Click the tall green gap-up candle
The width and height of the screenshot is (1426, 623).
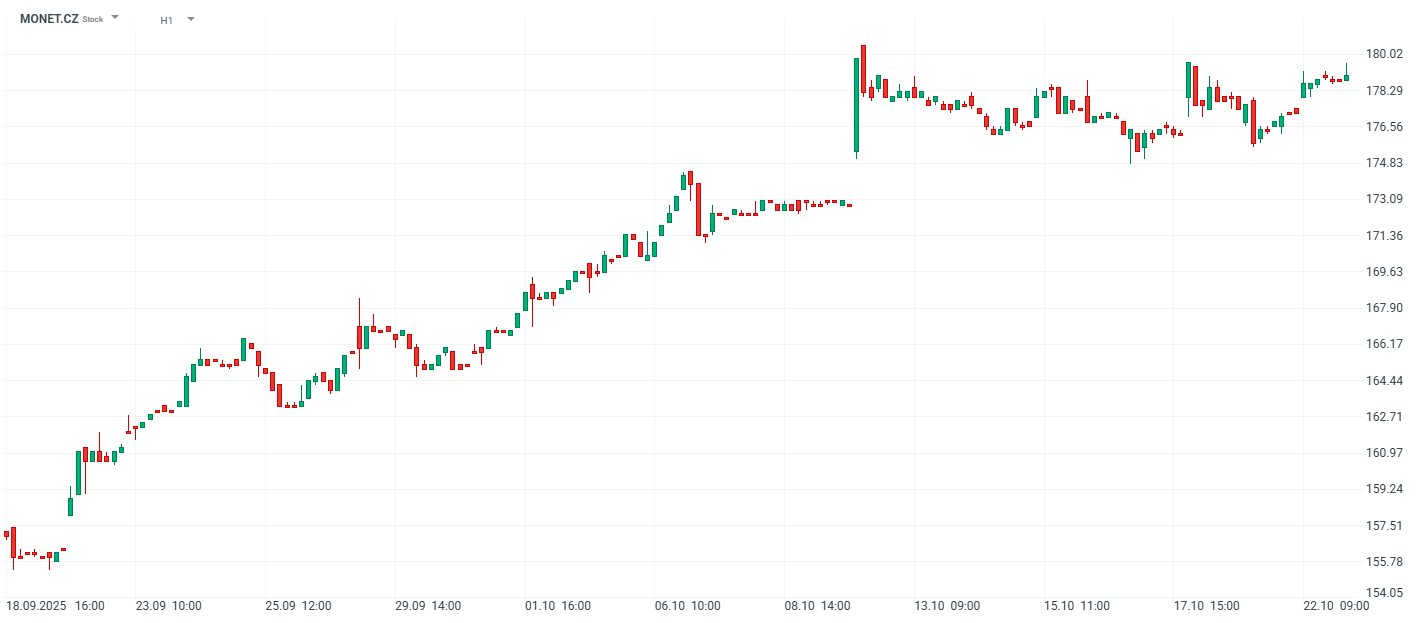click(857, 105)
